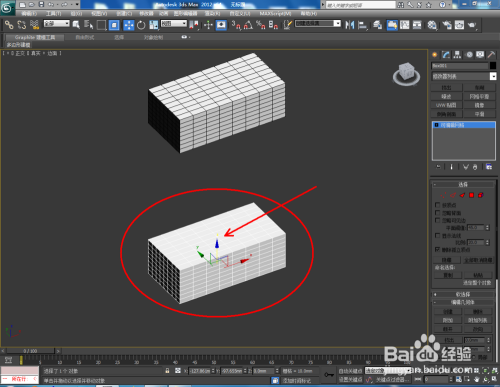
Task: Click the 全部取消隐藏 button
Action: [478, 260]
